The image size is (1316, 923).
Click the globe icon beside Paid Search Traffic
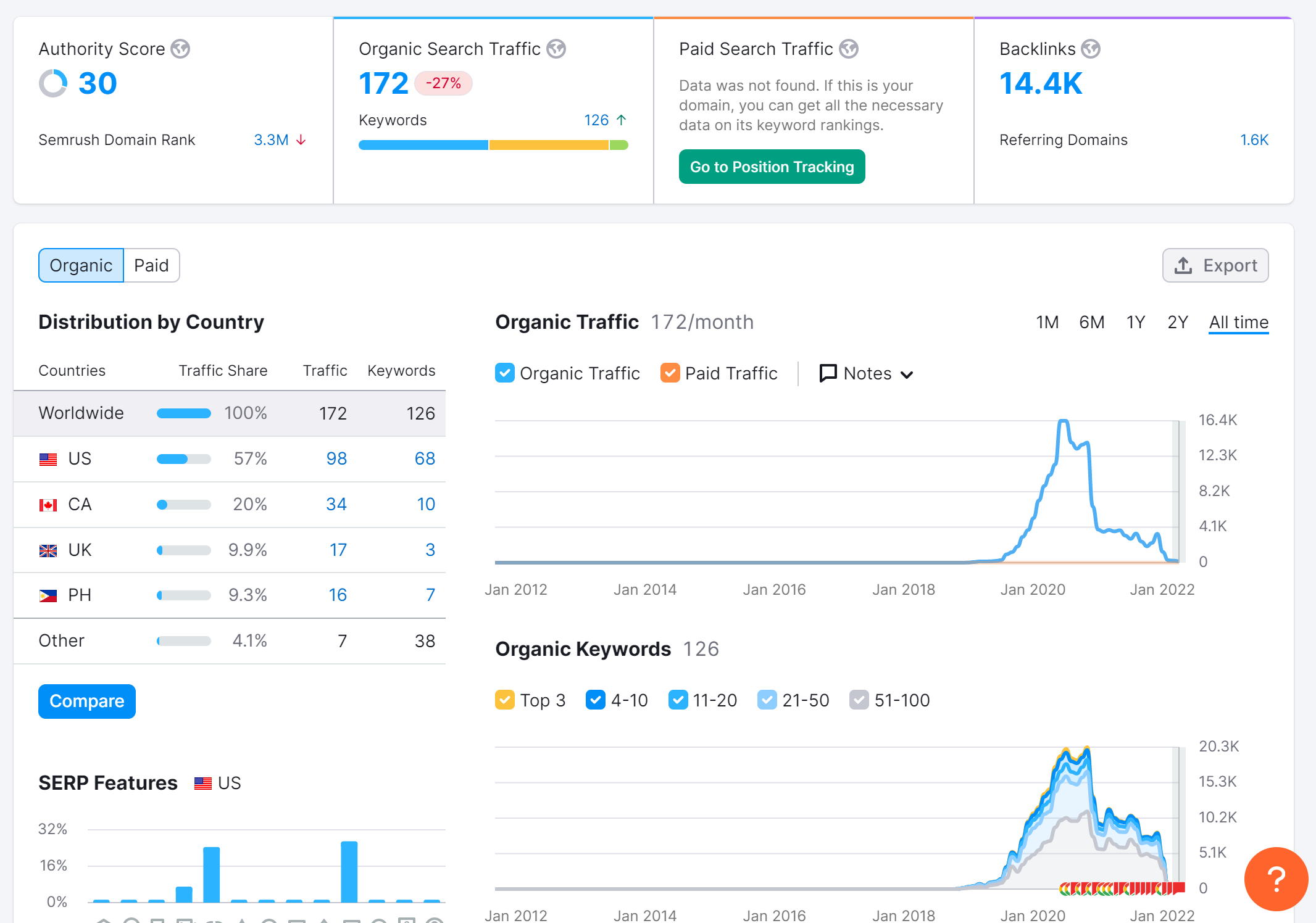coord(849,49)
